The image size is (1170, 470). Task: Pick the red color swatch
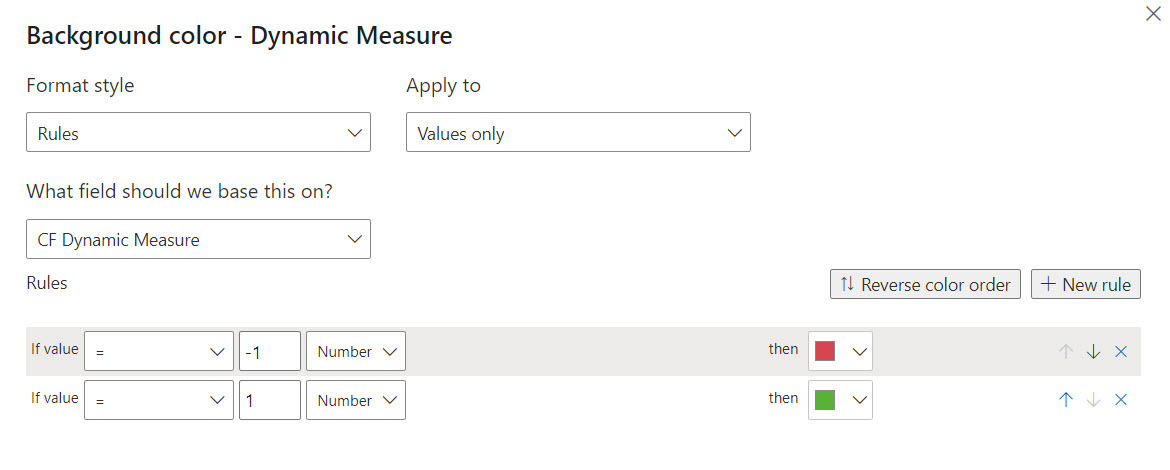pyautogui.click(x=825, y=352)
